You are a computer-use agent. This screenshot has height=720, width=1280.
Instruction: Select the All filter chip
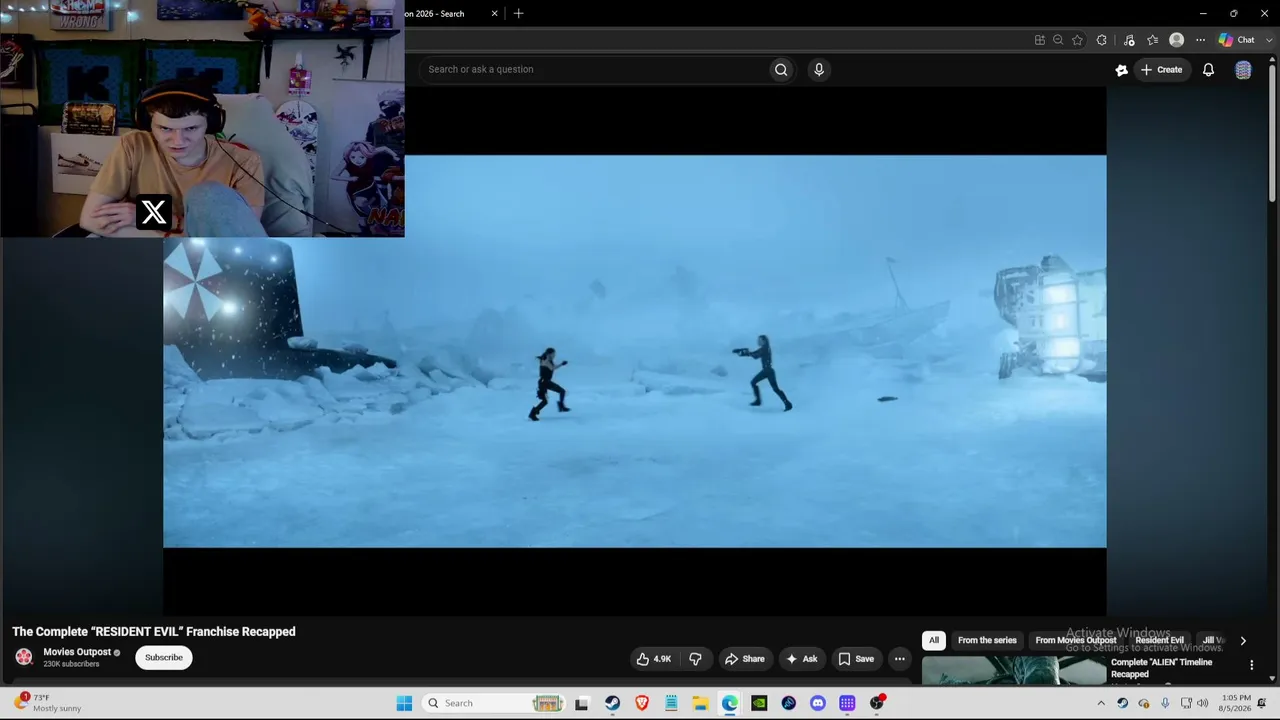[934, 640]
